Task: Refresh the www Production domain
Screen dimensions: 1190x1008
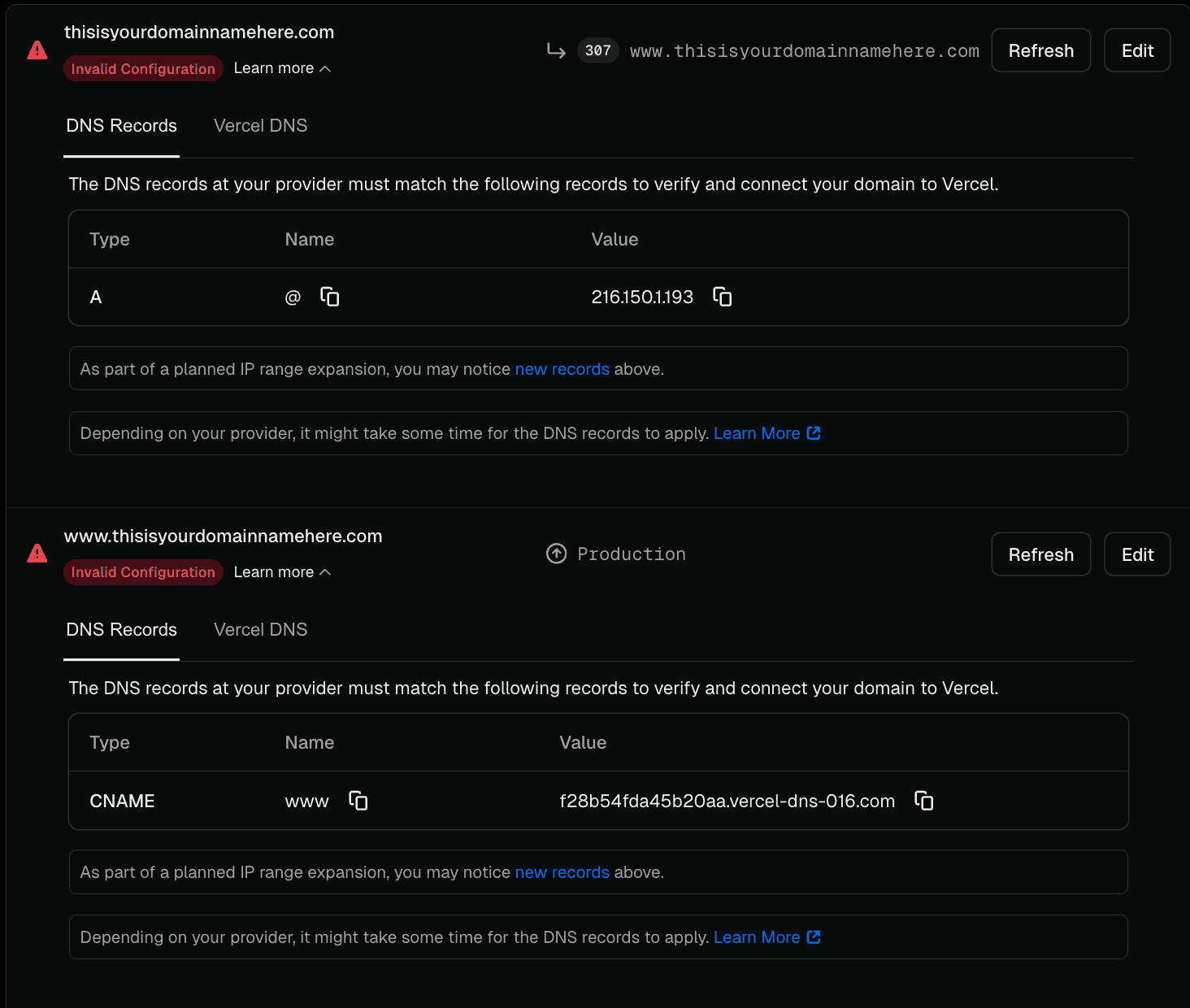Action: point(1041,554)
